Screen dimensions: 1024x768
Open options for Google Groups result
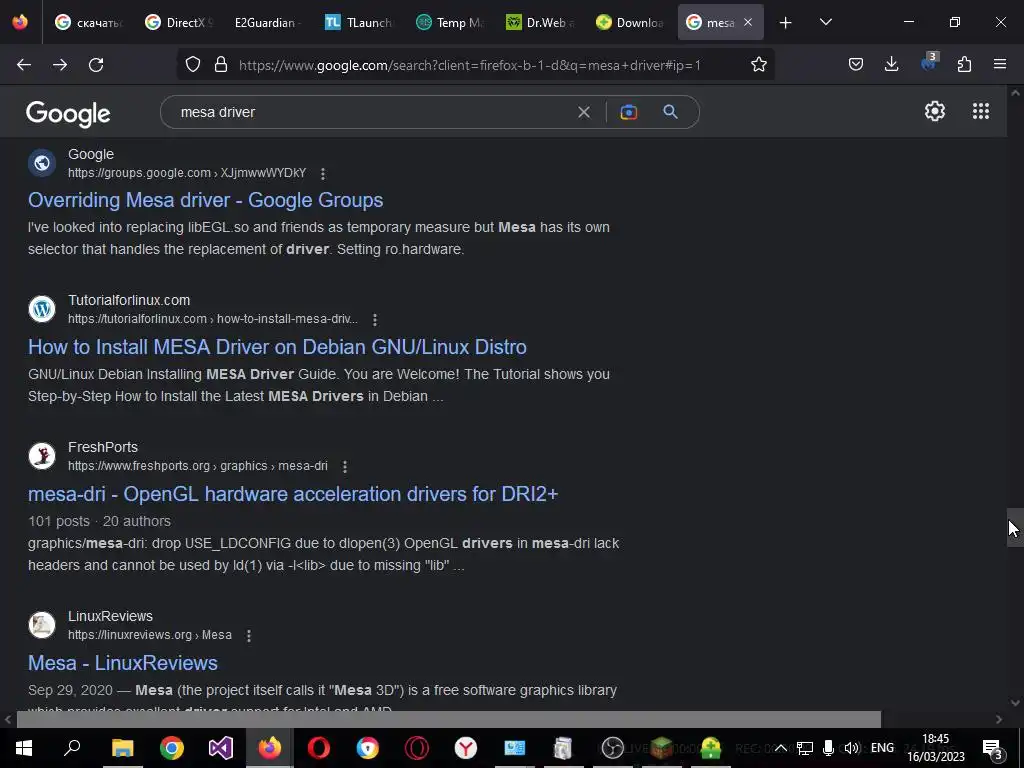(323, 174)
